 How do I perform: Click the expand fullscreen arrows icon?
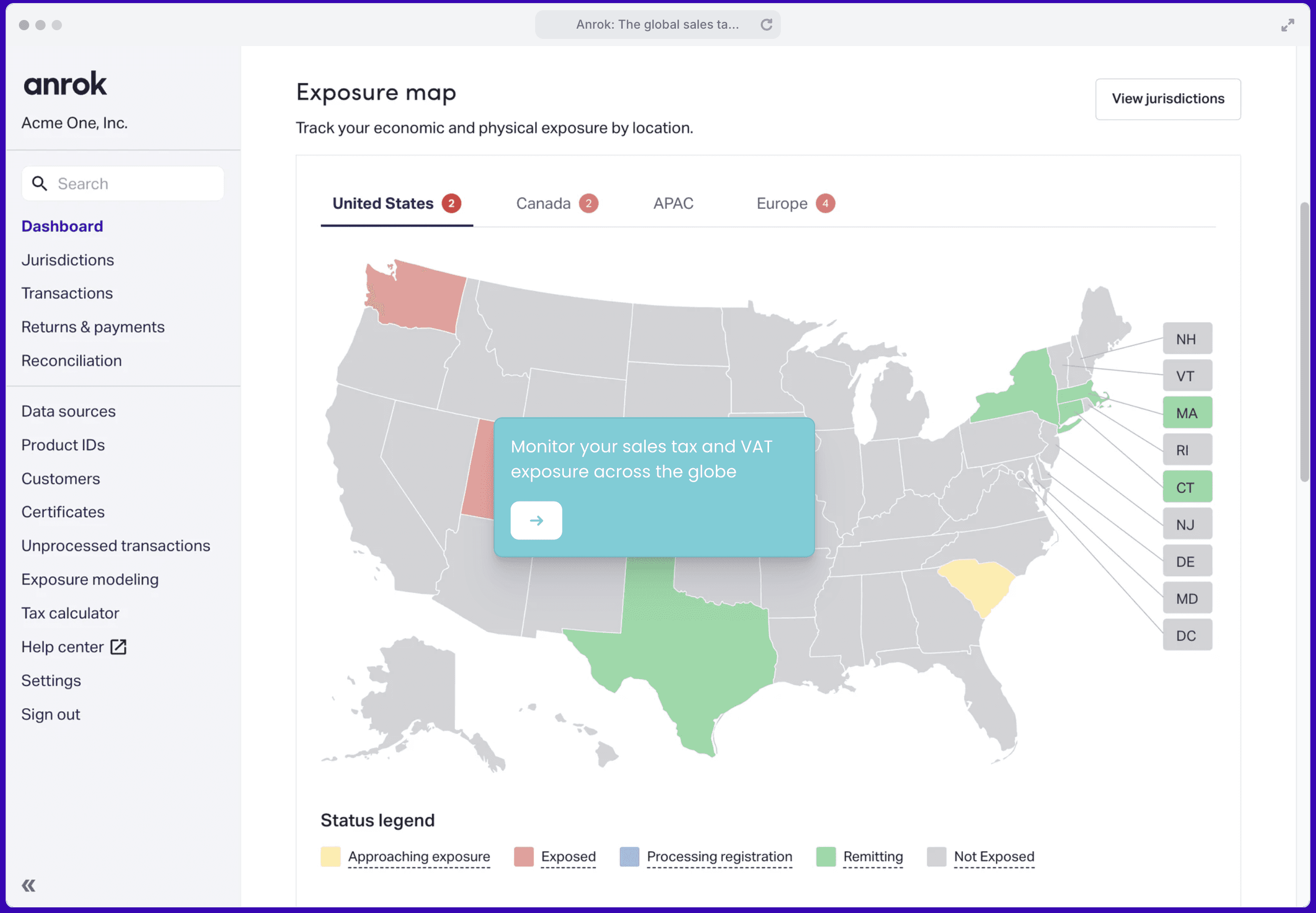1287,25
